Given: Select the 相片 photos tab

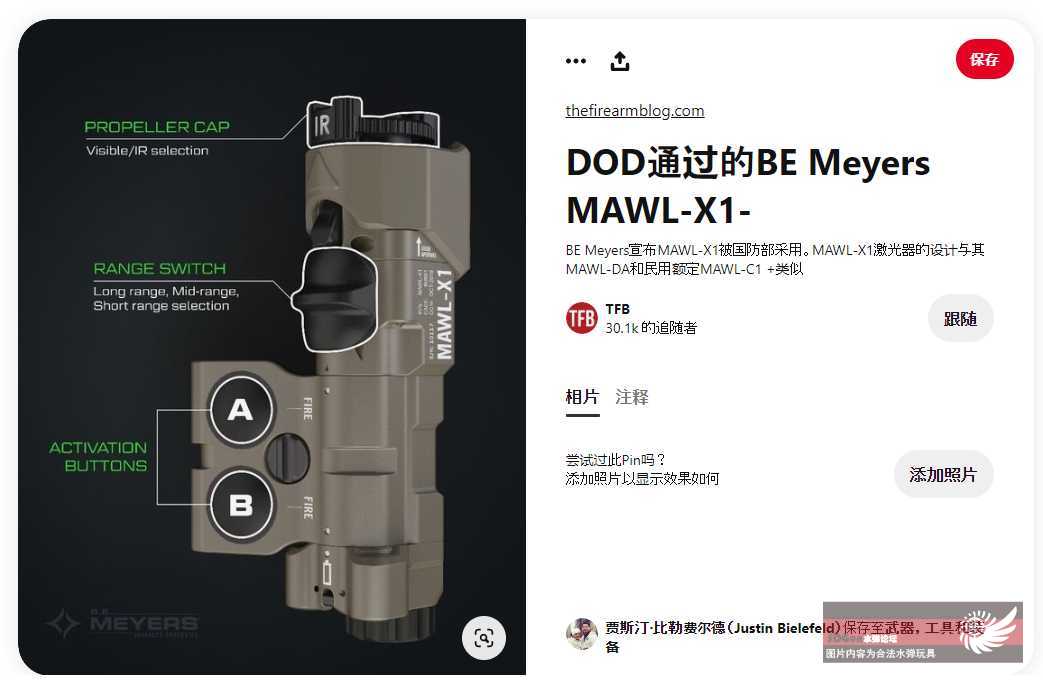Looking at the screenshot, I should tap(582, 397).
